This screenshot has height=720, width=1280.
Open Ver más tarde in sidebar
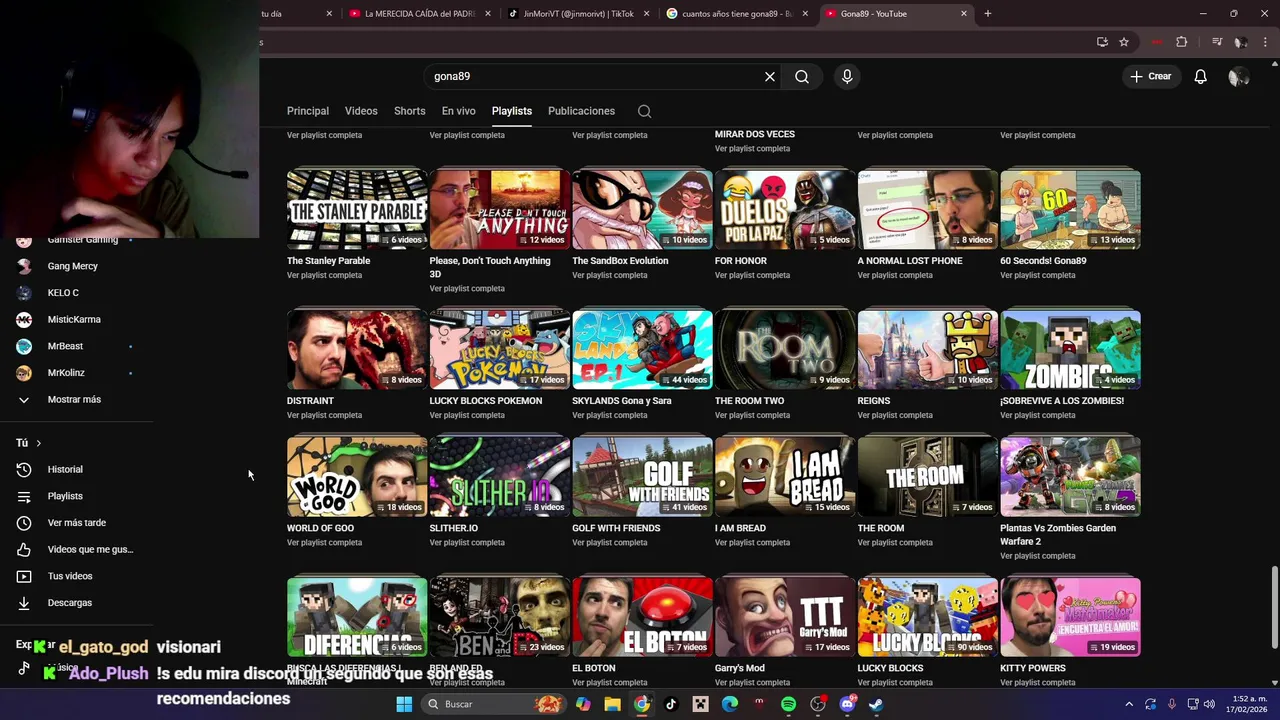[76, 522]
